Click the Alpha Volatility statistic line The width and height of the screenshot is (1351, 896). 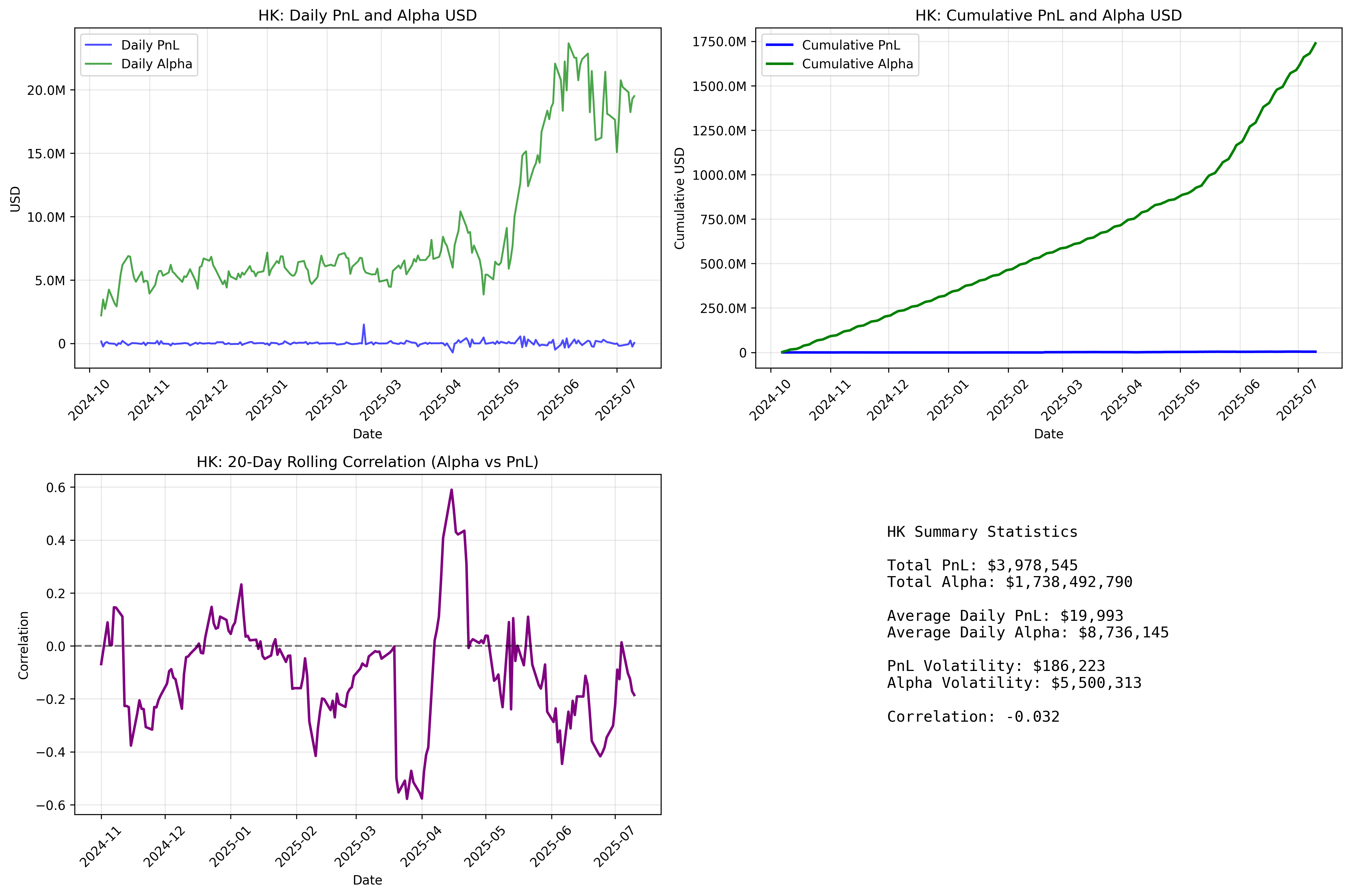(x=1014, y=683)
